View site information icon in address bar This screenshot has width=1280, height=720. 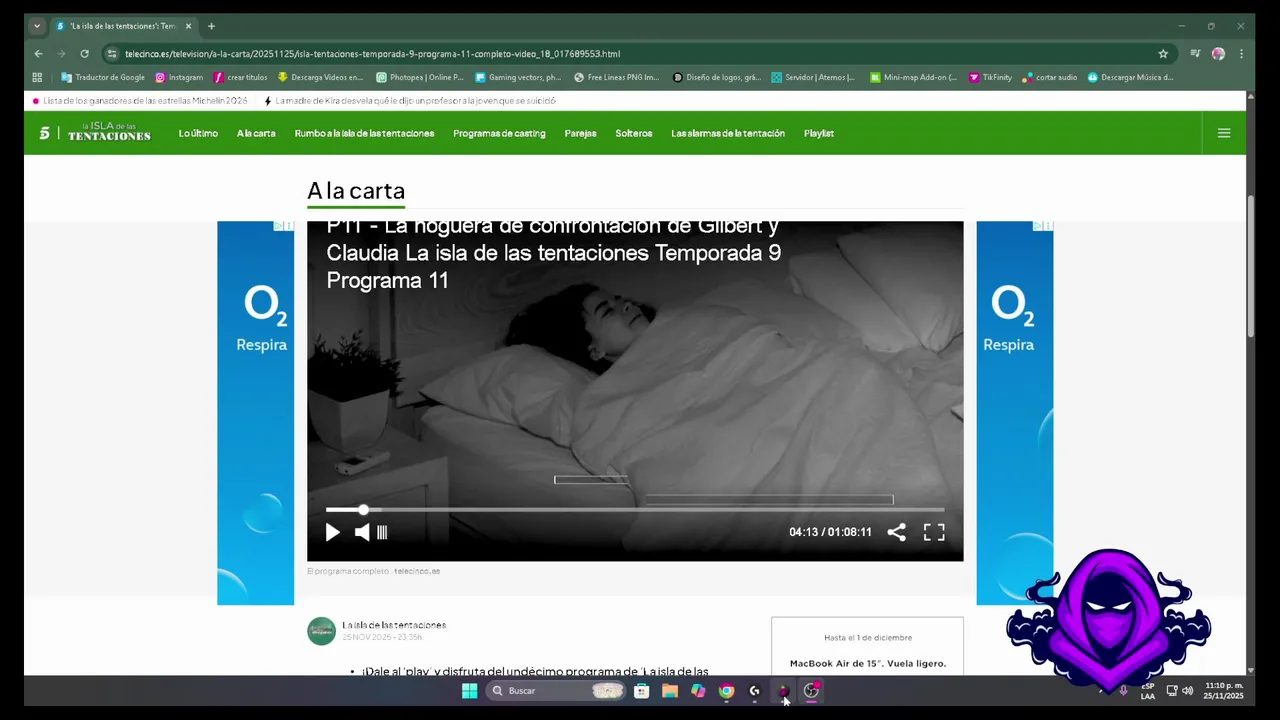point(112,54)
